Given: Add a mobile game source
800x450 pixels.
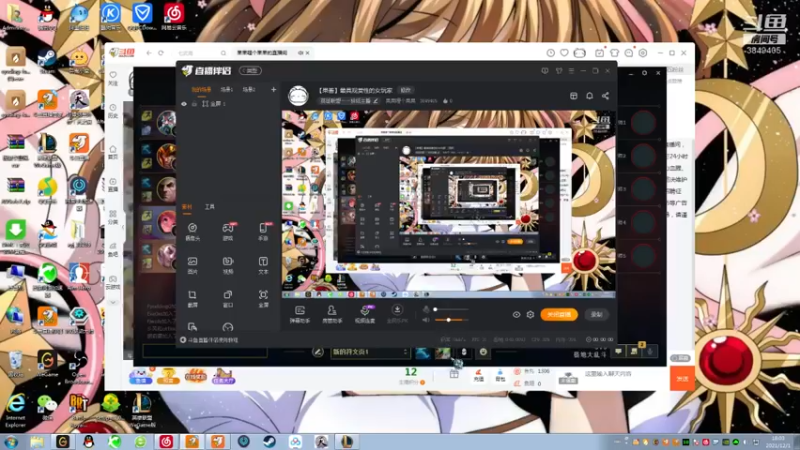Looking at the screenshot, I should [x=263, y=231].
